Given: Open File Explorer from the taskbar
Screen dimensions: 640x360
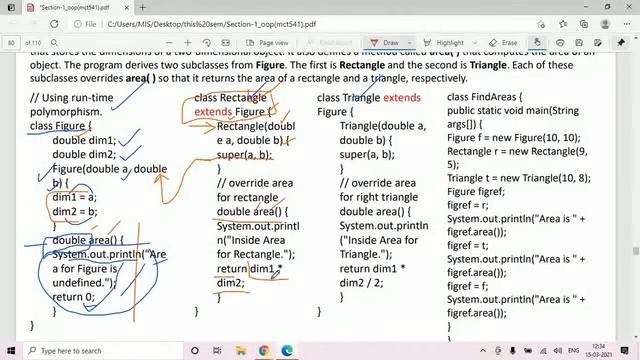Looking at the screenshot, I should 241,351.
